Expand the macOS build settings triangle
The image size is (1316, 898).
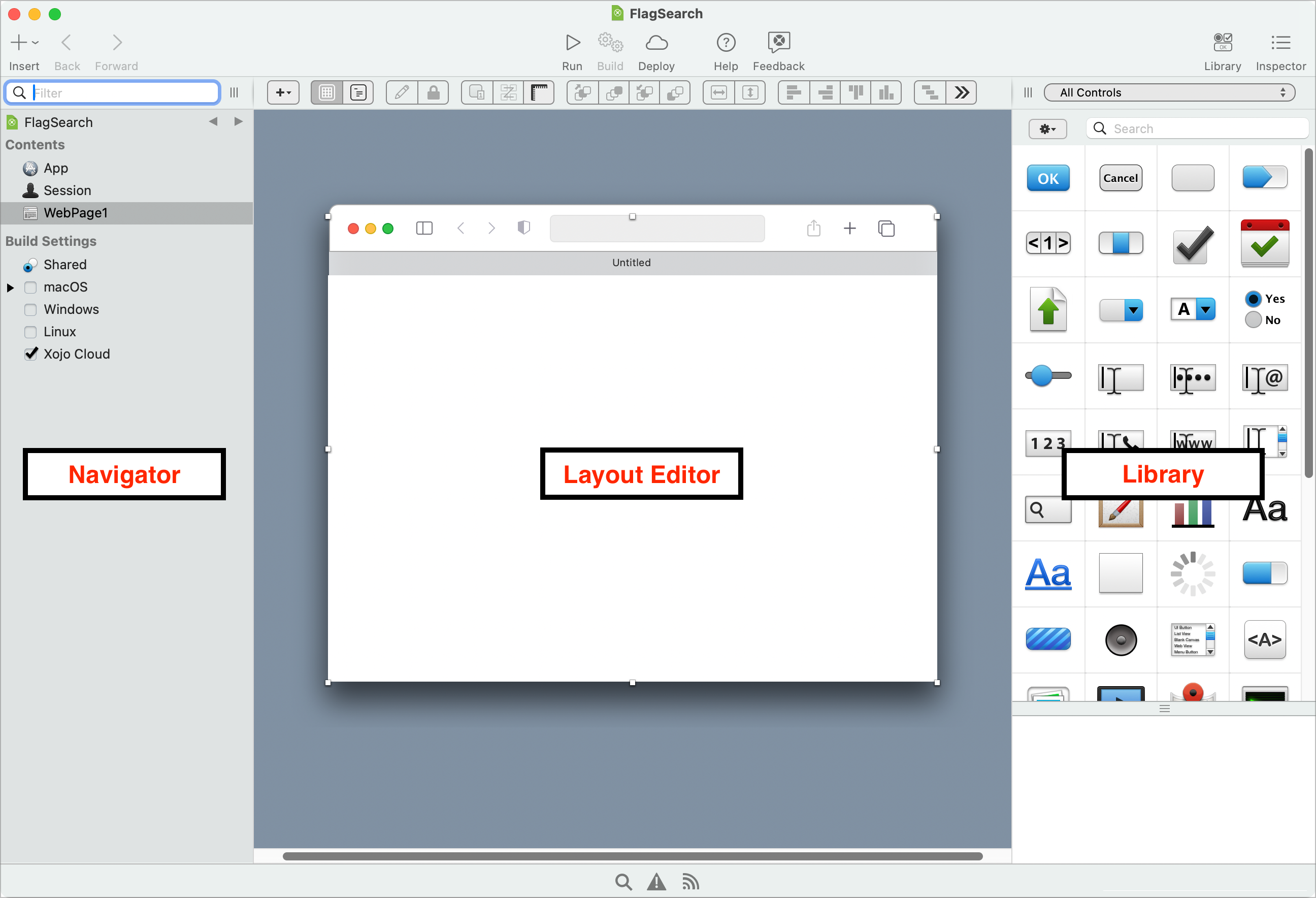(x=10, y=287)
